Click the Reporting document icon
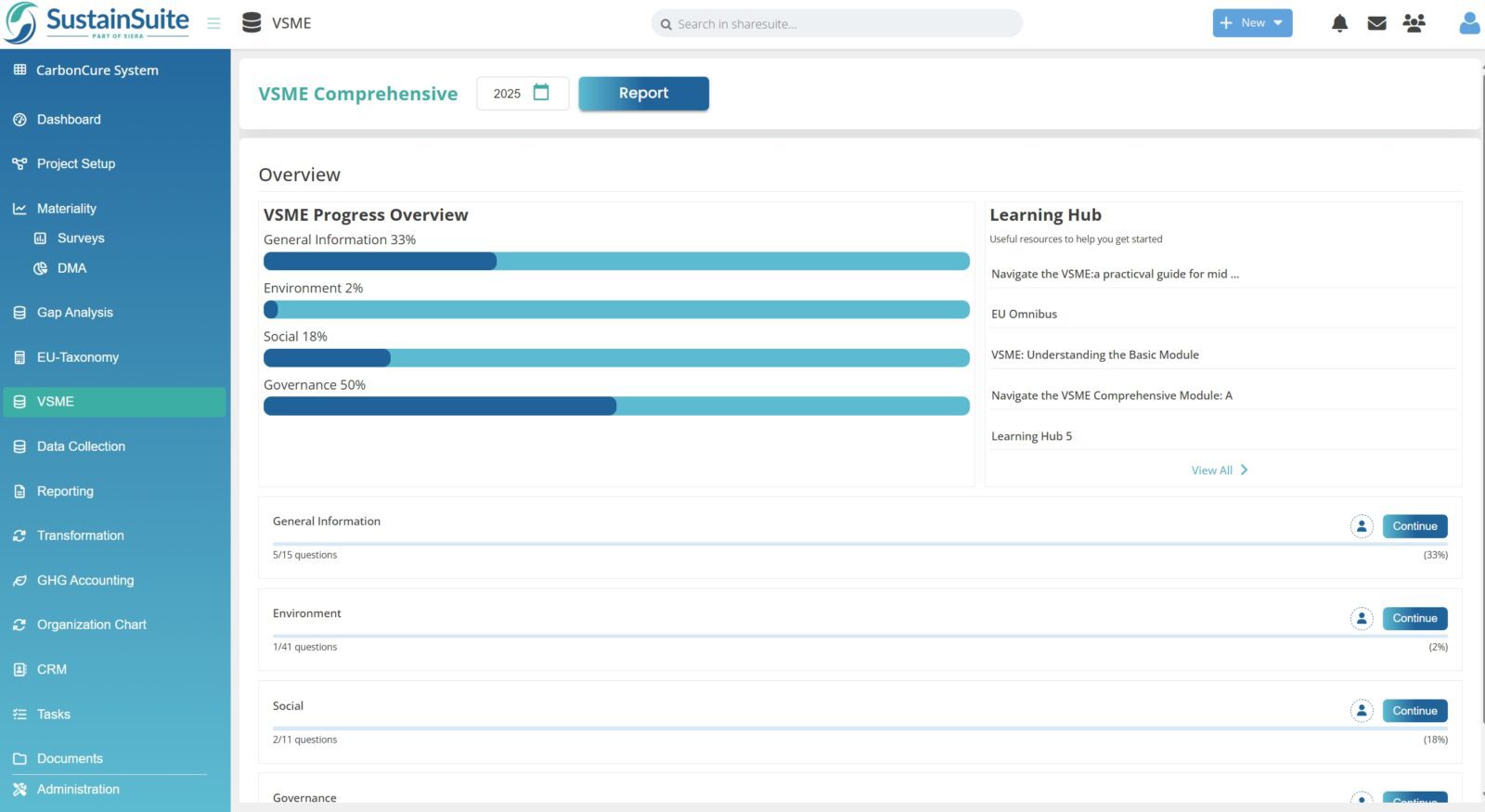The width and height of the screenshot is (1485, 812). (x=19, y=491)
